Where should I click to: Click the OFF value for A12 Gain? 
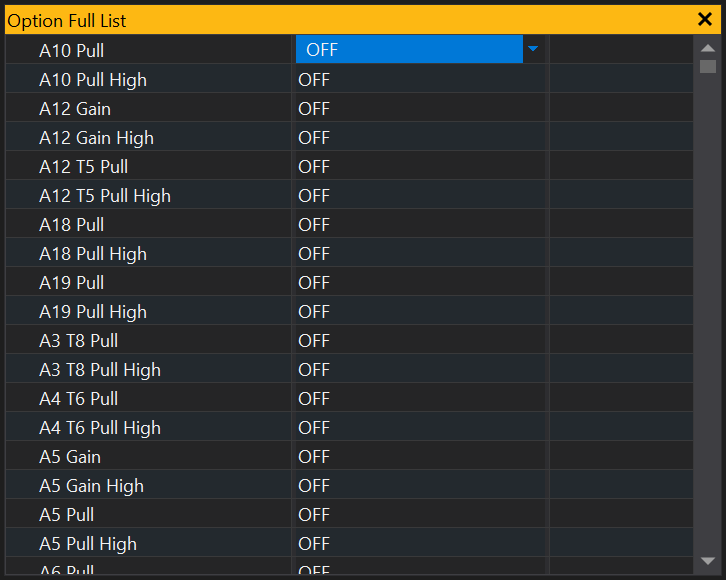(314, 109)
